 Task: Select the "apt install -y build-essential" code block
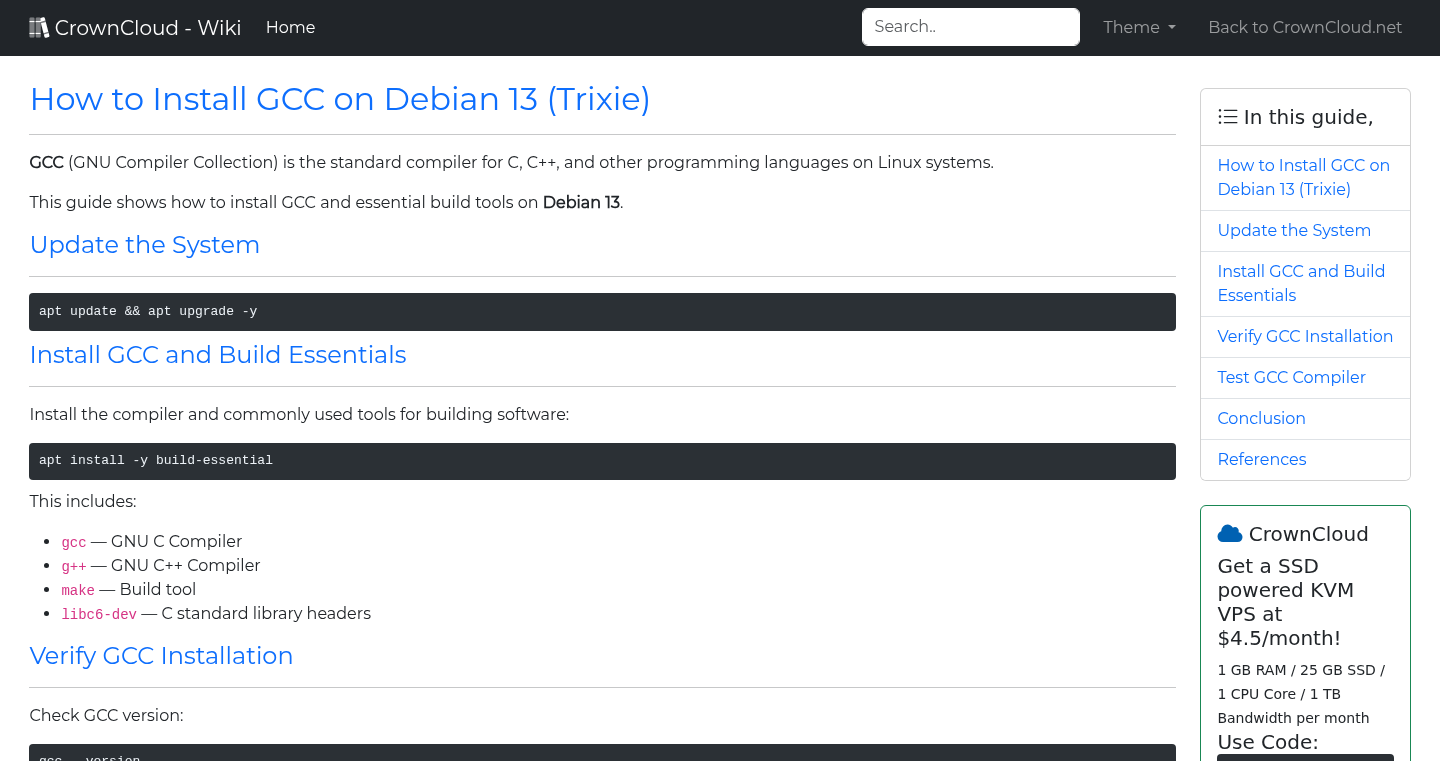(602, 460)
